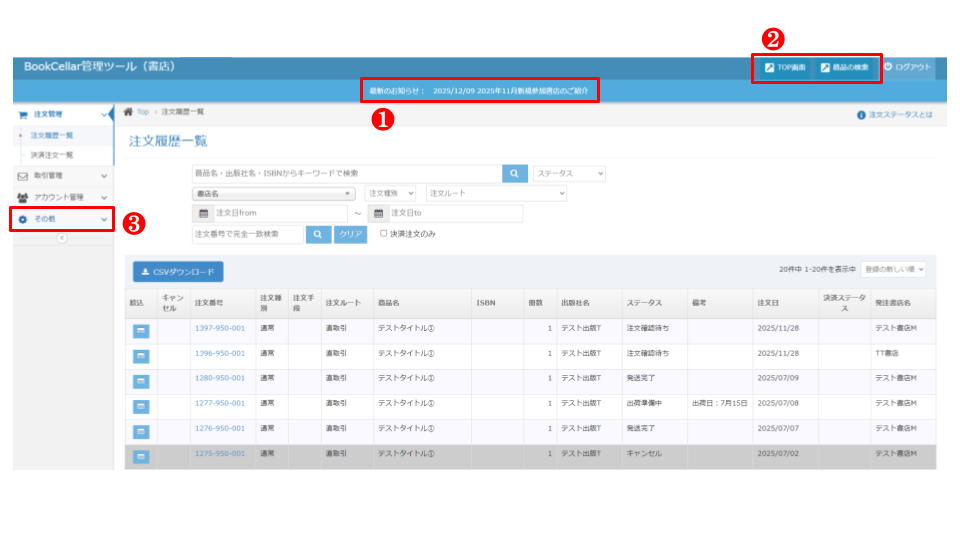Expand the その他 sidebar menu

[x=61, y=219]
